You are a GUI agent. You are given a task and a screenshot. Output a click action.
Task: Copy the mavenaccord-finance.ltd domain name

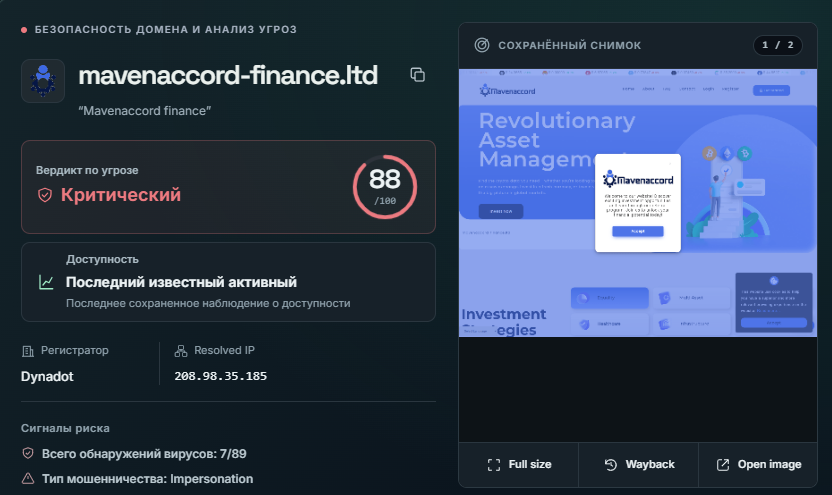418,75
